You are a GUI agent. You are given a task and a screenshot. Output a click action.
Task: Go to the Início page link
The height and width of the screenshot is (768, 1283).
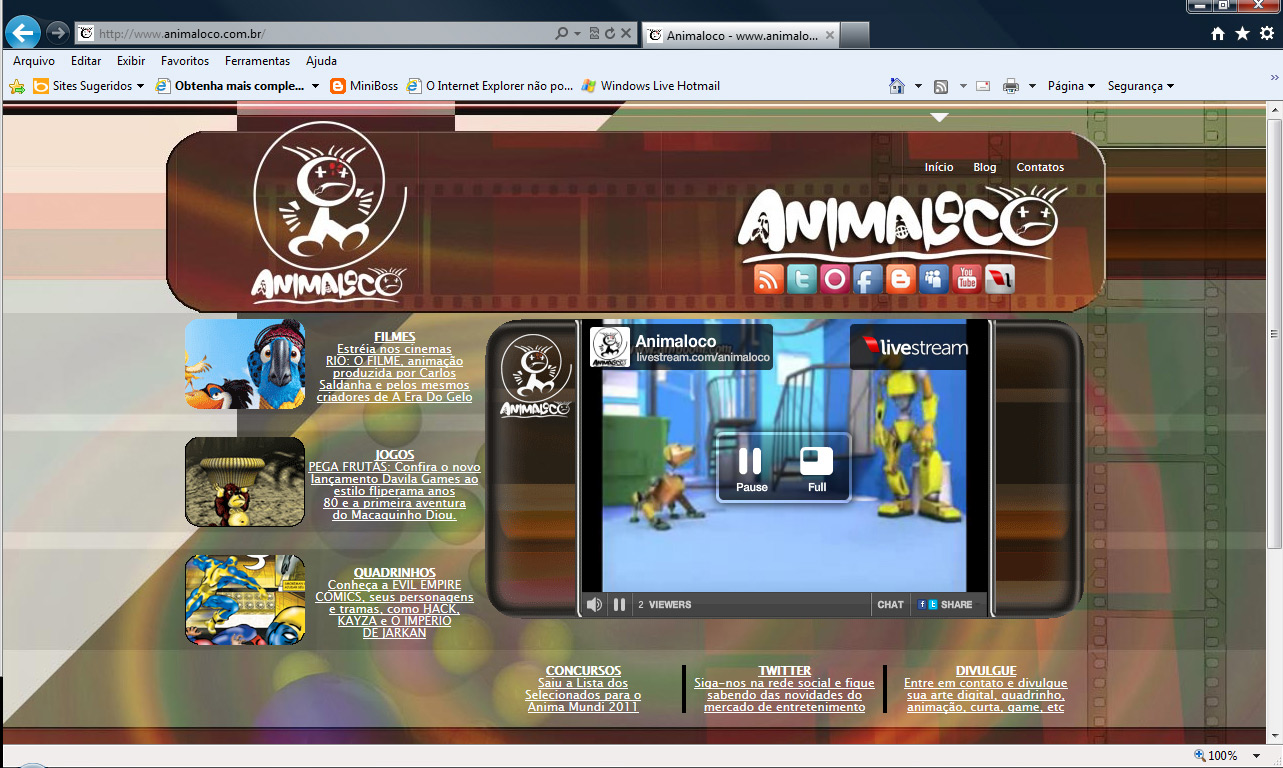[x=939, y=167]
